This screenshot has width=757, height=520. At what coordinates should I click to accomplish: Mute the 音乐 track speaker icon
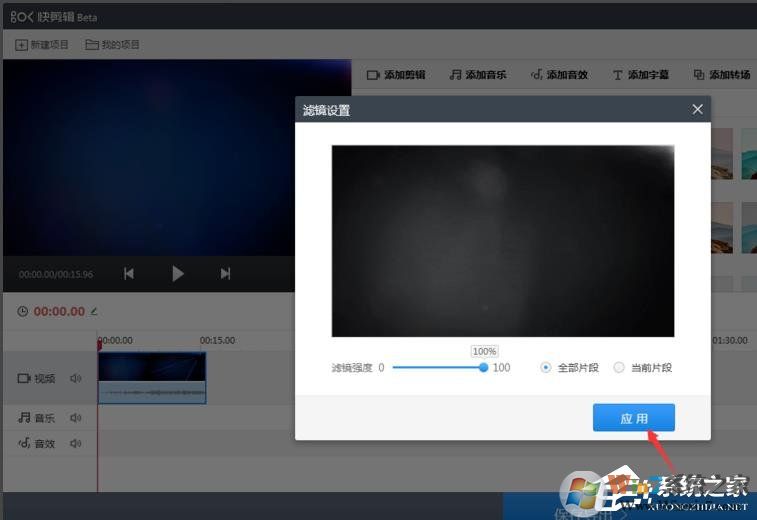click(x=75, y=417)
